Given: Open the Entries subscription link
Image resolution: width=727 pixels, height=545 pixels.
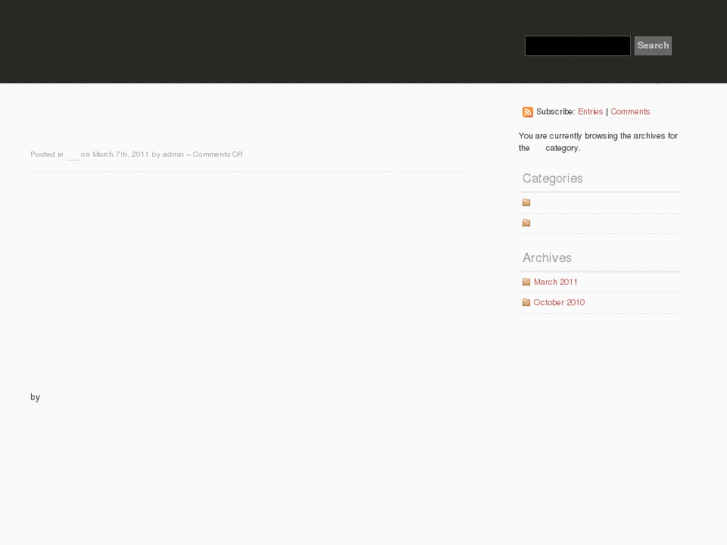Looking at the screenshot, I should 590,111.
